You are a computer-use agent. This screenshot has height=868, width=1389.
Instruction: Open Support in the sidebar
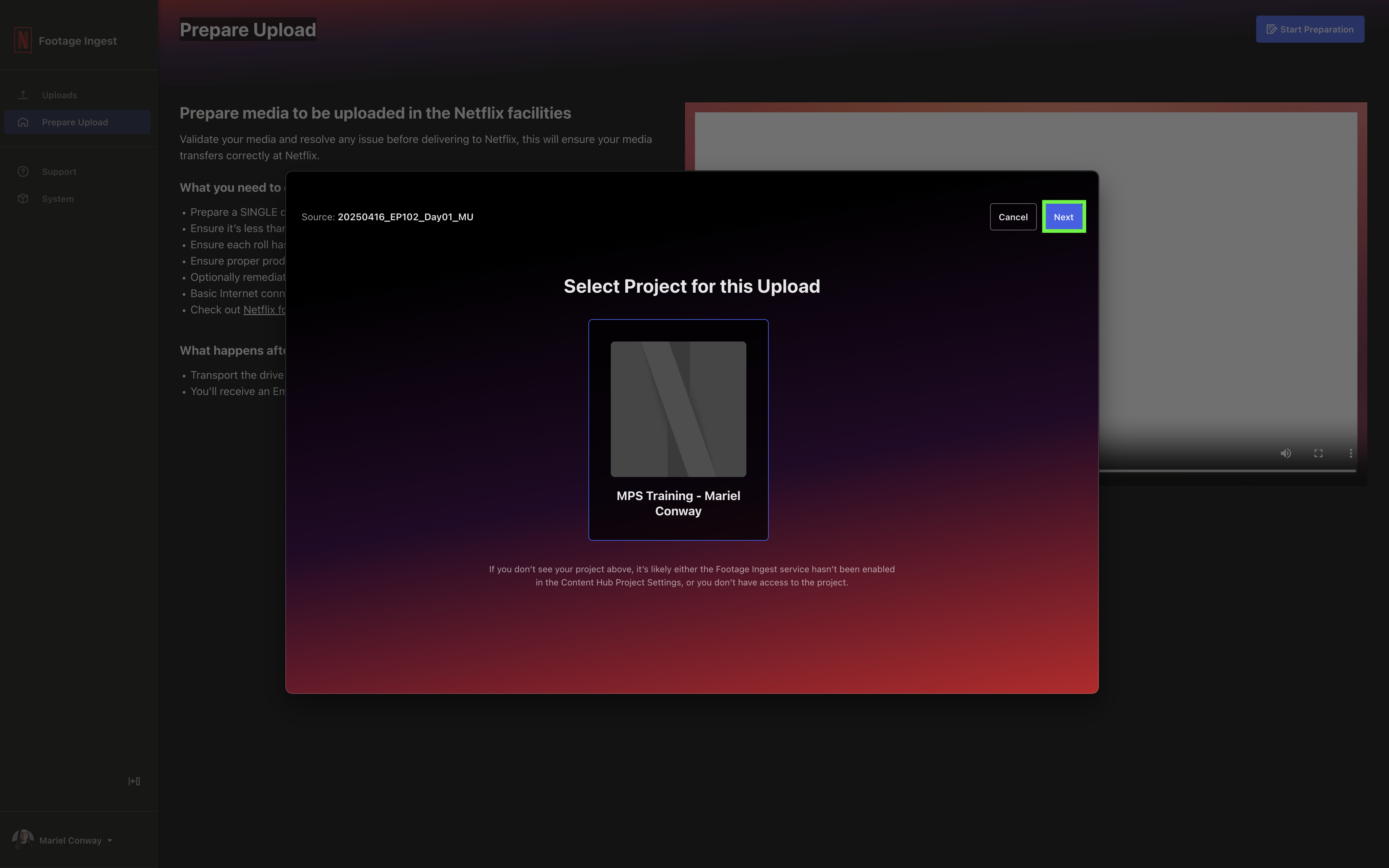tap(77, 172)
